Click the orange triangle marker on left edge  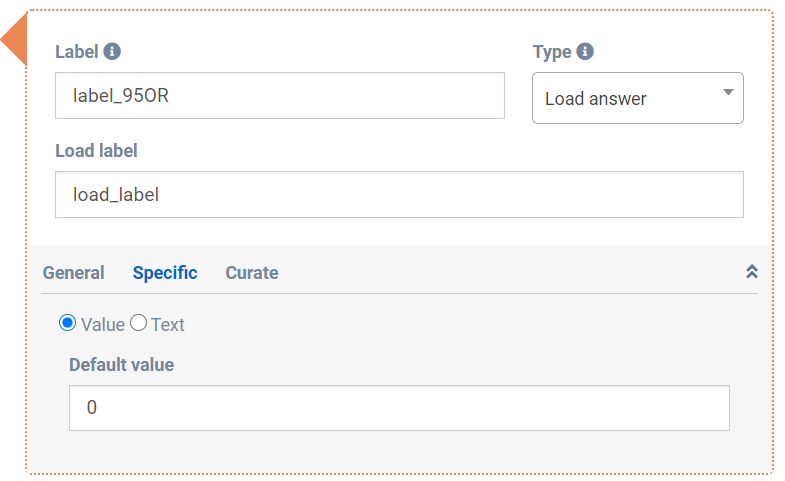coord(15,42)
